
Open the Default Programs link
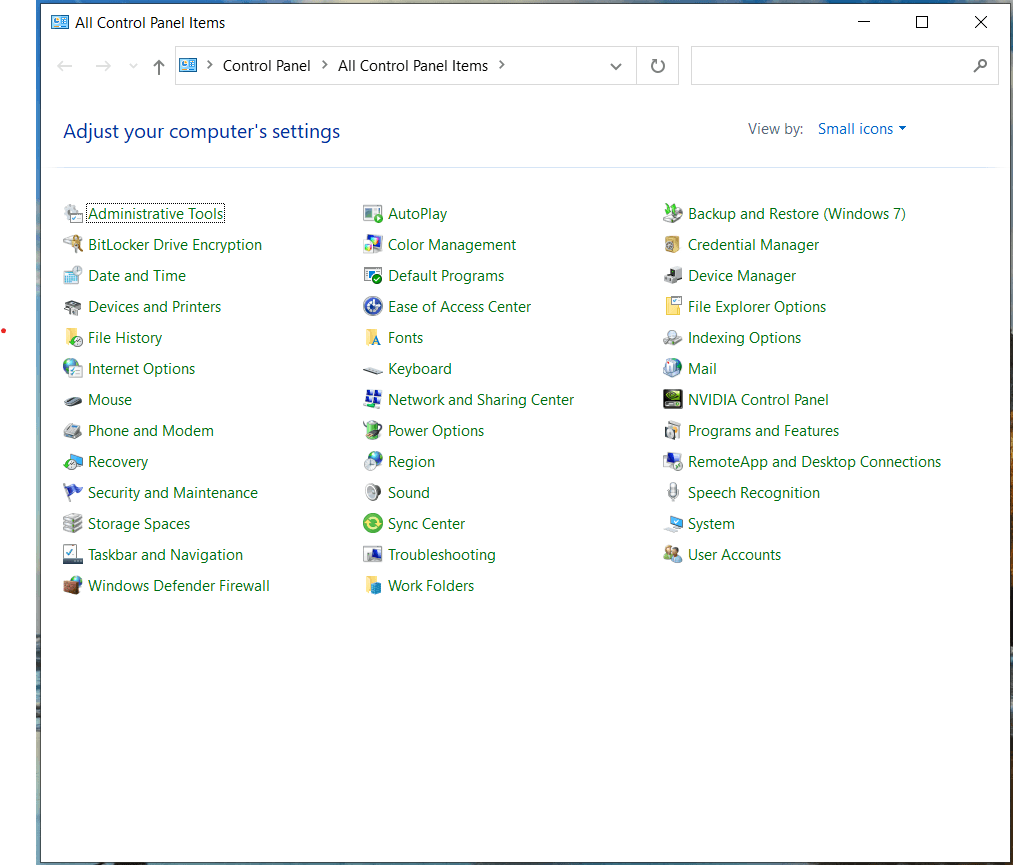coord(446,276)
